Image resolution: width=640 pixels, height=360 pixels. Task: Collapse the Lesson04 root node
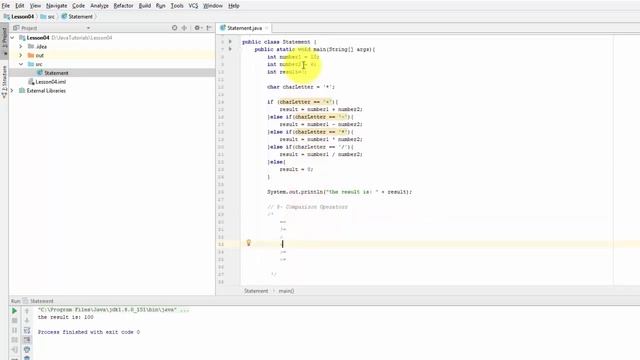(12, 38)
